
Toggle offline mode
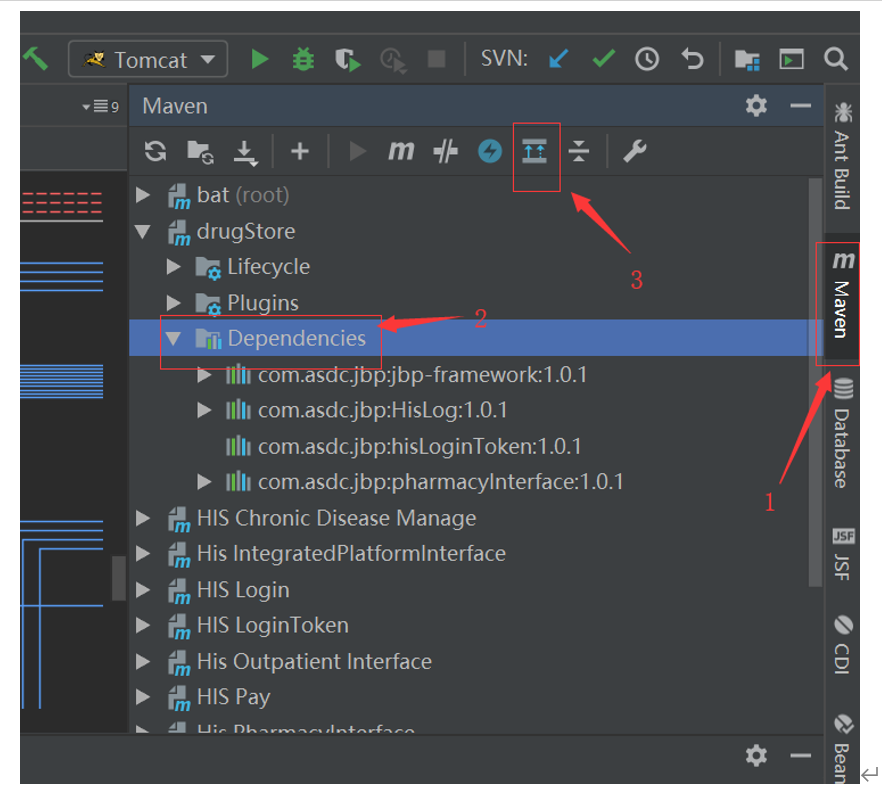tap(446, 151)
